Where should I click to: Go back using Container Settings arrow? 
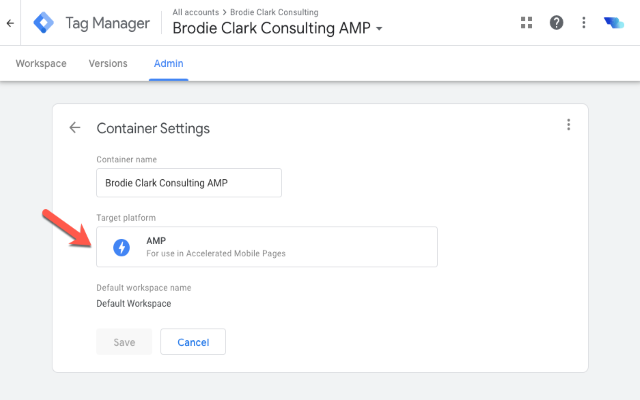coord(74,128)
